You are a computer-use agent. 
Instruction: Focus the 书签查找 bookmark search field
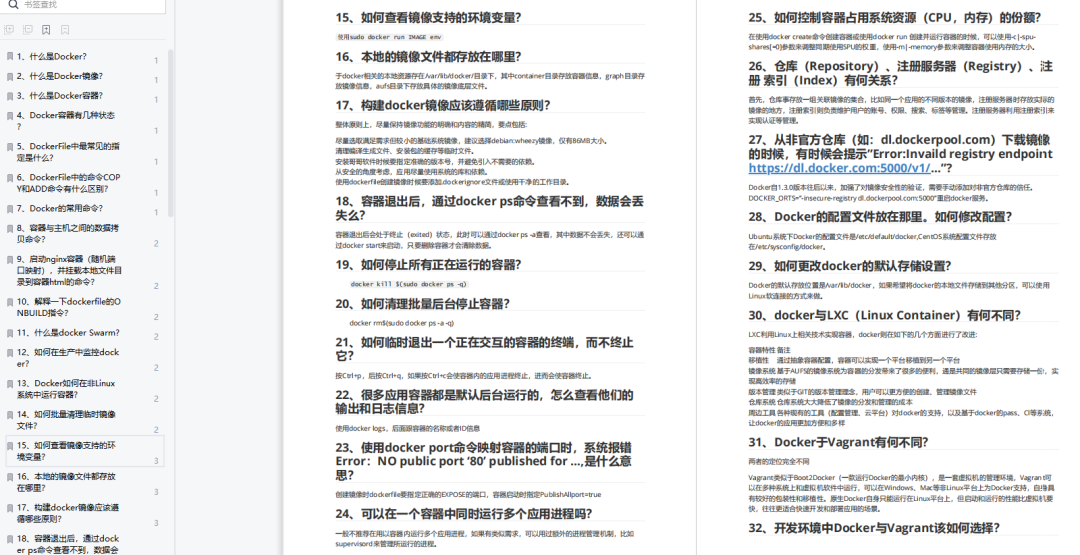pos(85,6)
